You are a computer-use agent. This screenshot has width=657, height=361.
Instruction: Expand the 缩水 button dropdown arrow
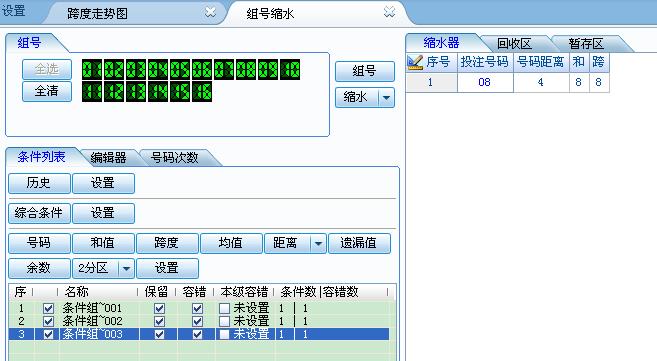[x=386, y=98]
